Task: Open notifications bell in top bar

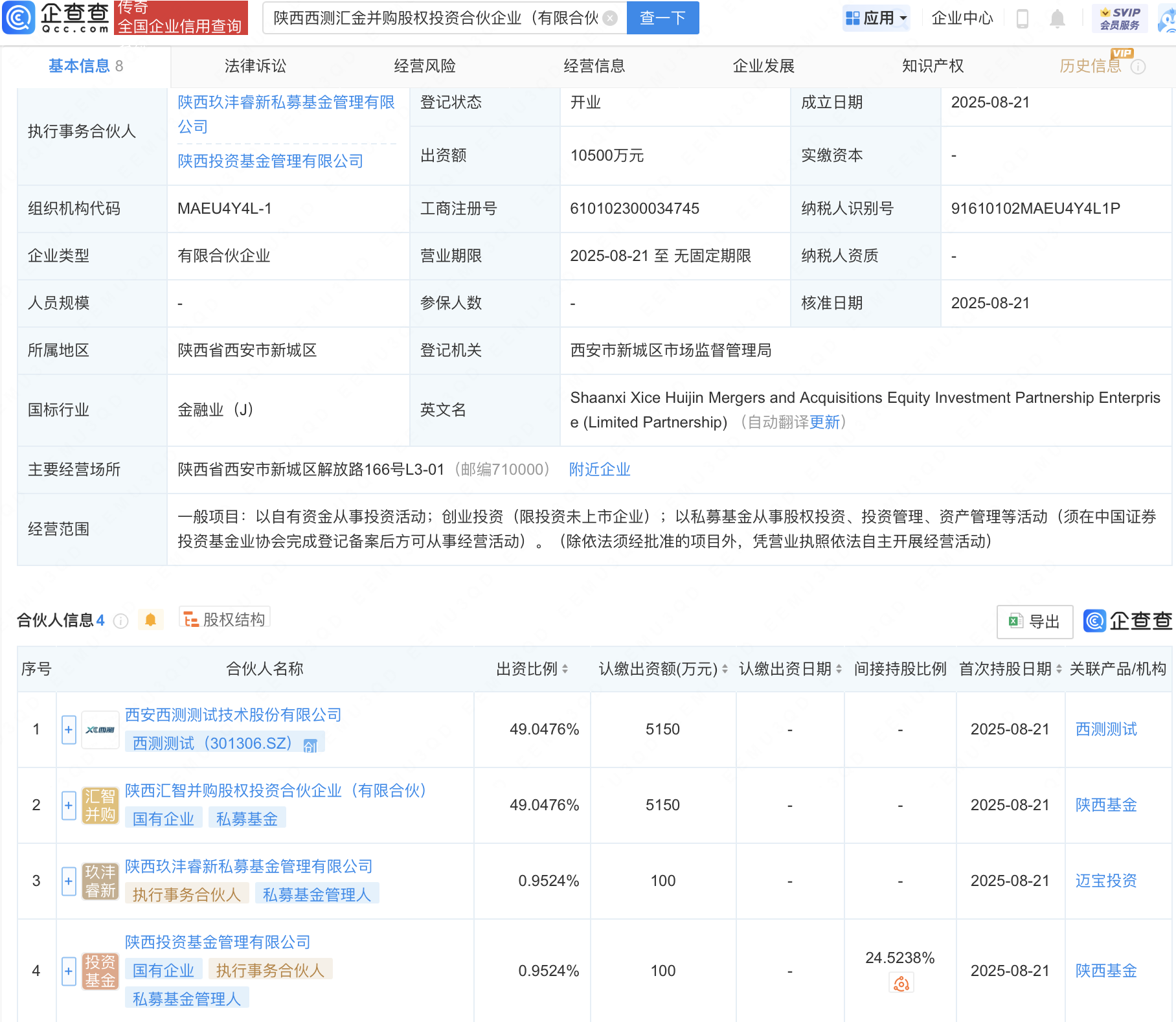Action: (x=1057, y=18)
